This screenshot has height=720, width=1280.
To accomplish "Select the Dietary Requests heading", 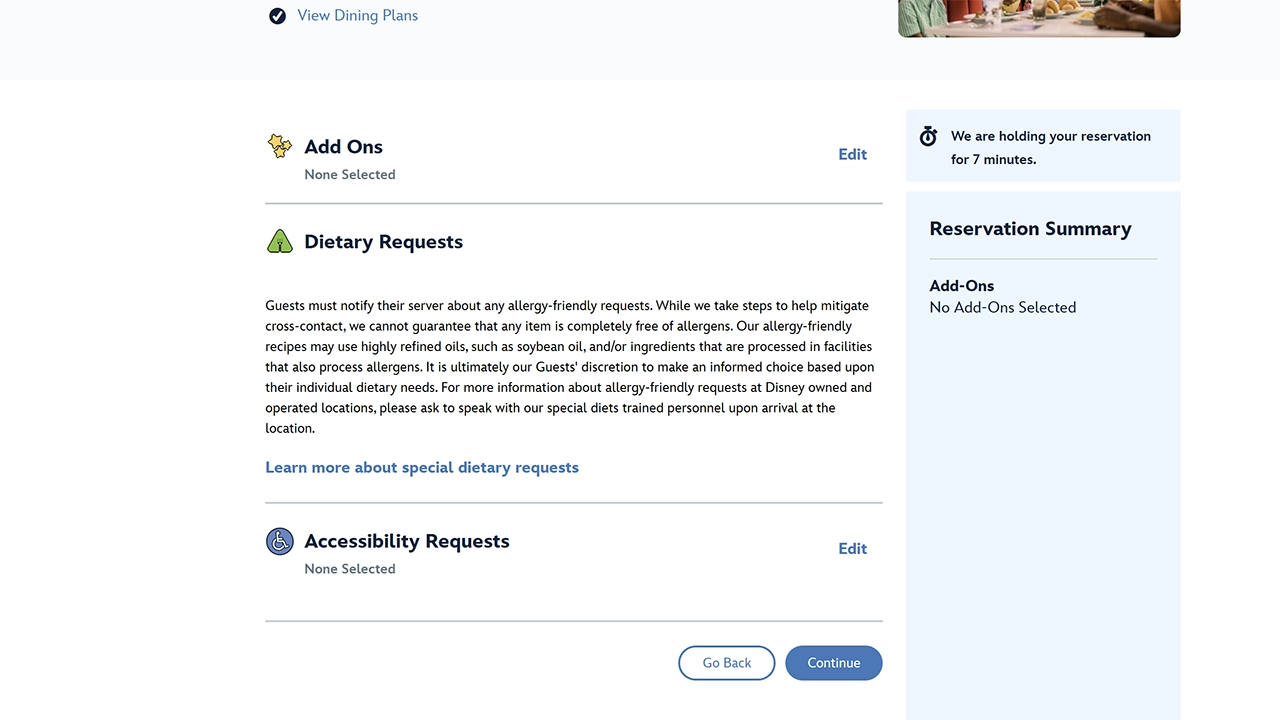I will click(383, 242).
